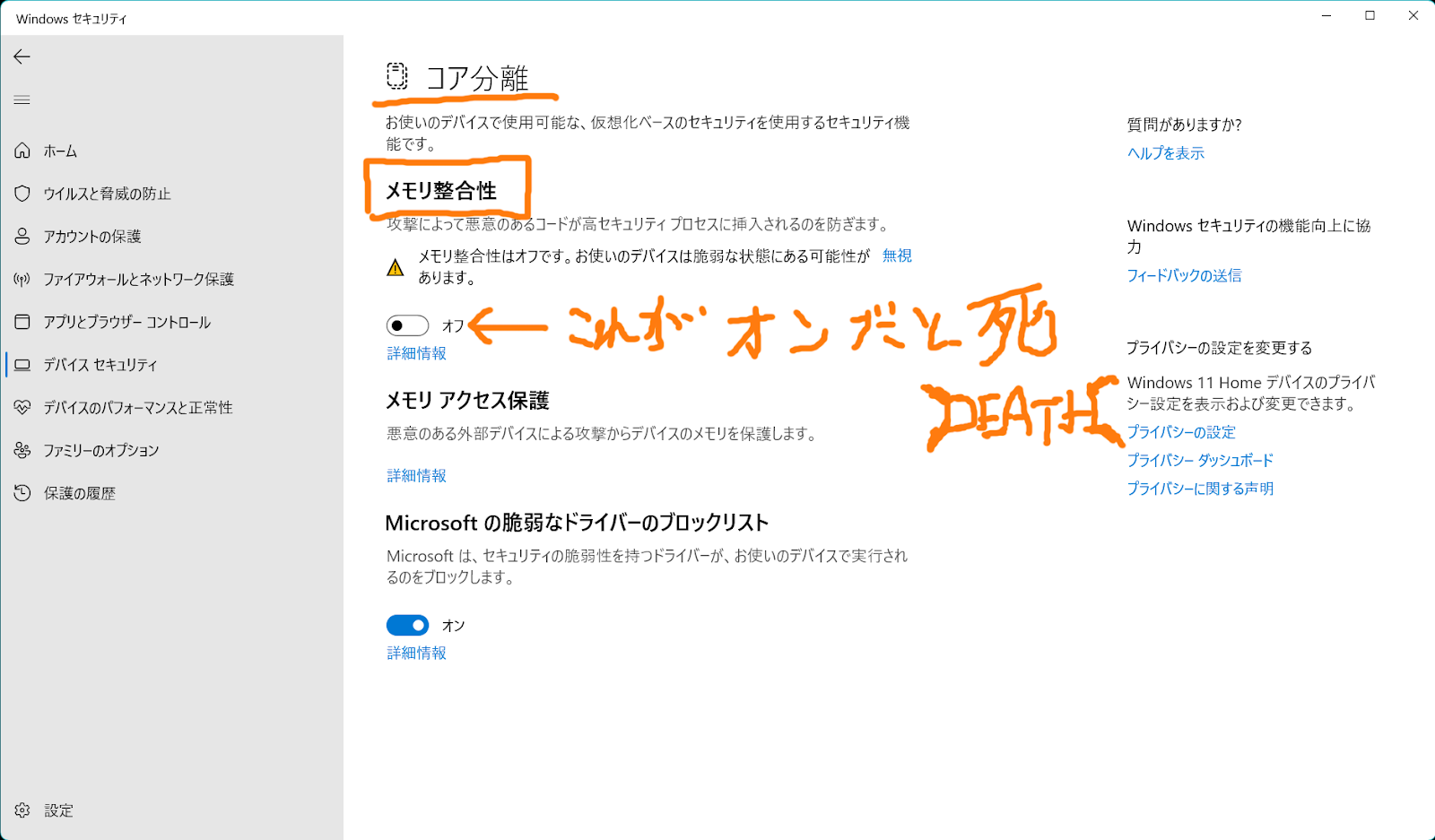Screen dimensions: 1435x840
Task: Close the Windows セキュリティ window
Action: tap(1413, 16)
